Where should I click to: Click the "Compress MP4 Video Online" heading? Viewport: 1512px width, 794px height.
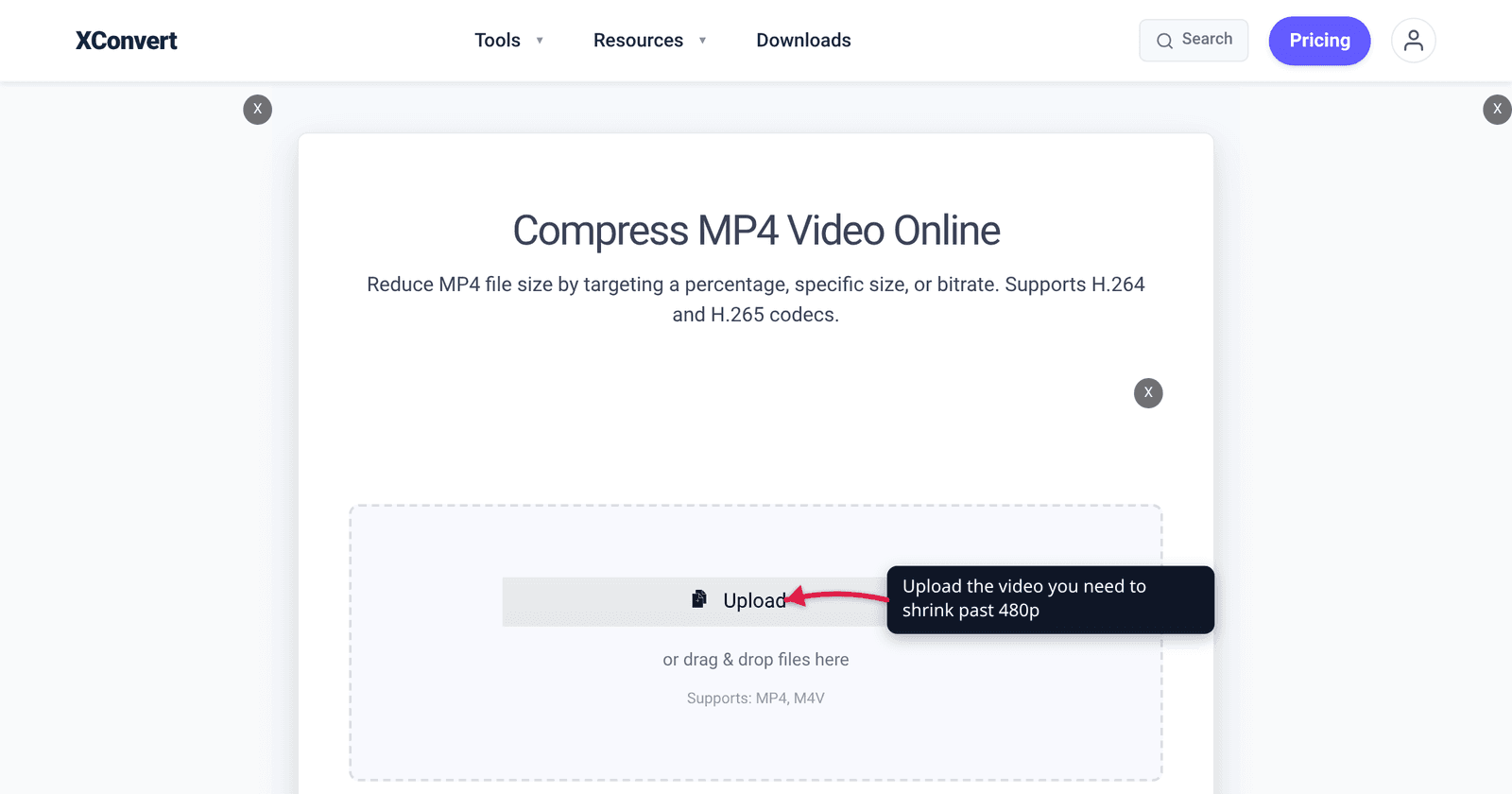pos(756,231)
